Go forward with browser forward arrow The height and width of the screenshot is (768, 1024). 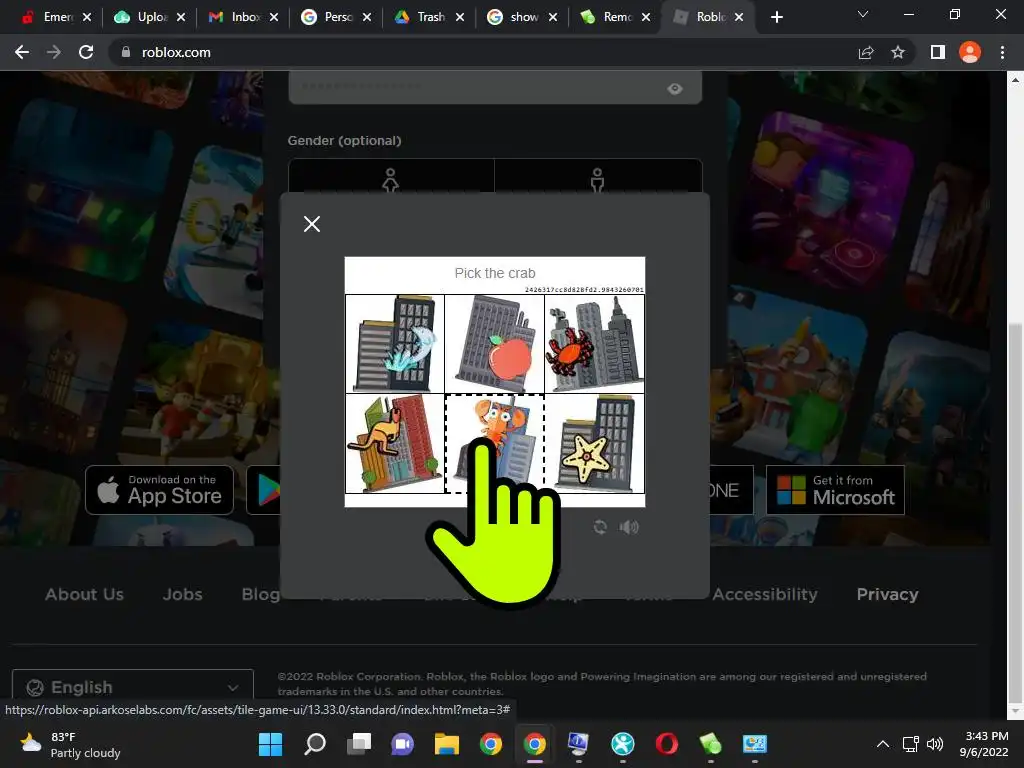[x=54, y=52]
